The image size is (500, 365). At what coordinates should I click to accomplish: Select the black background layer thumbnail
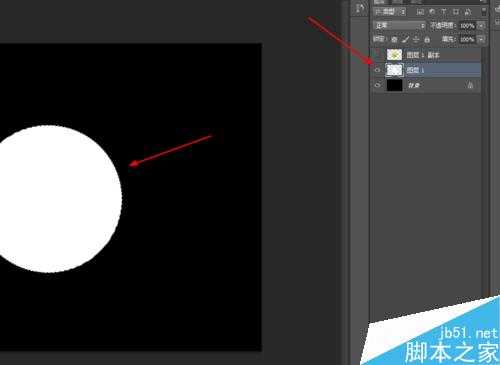395,85
